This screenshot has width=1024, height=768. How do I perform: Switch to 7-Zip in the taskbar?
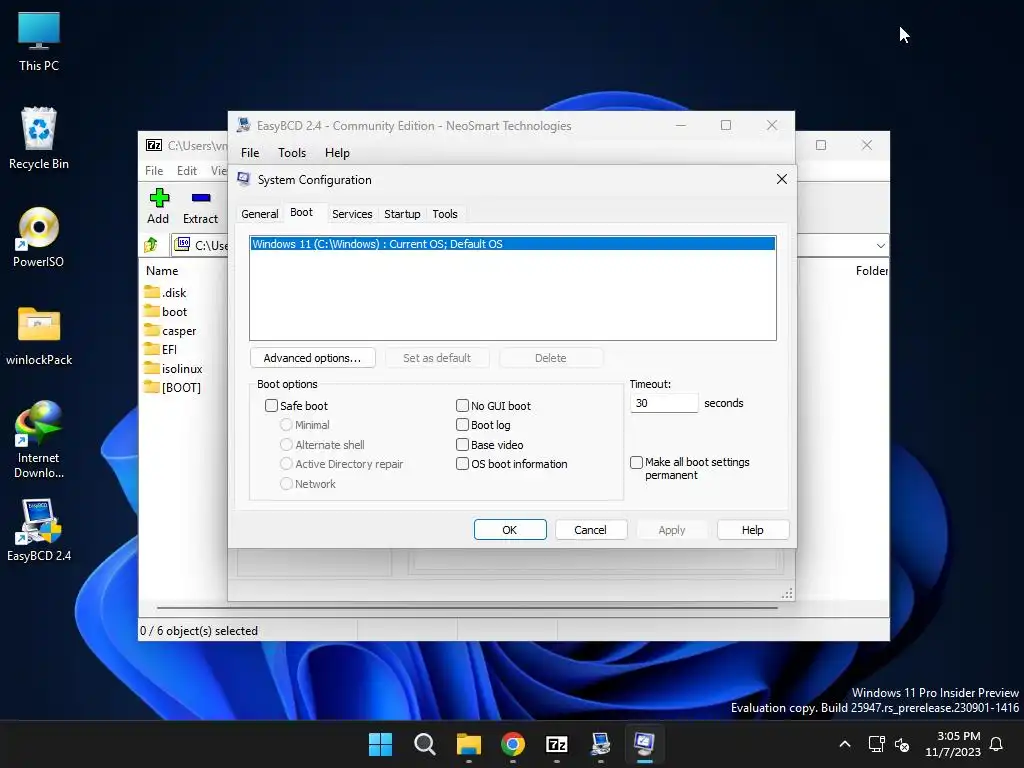pyautogui.click(x=556, y=744)
